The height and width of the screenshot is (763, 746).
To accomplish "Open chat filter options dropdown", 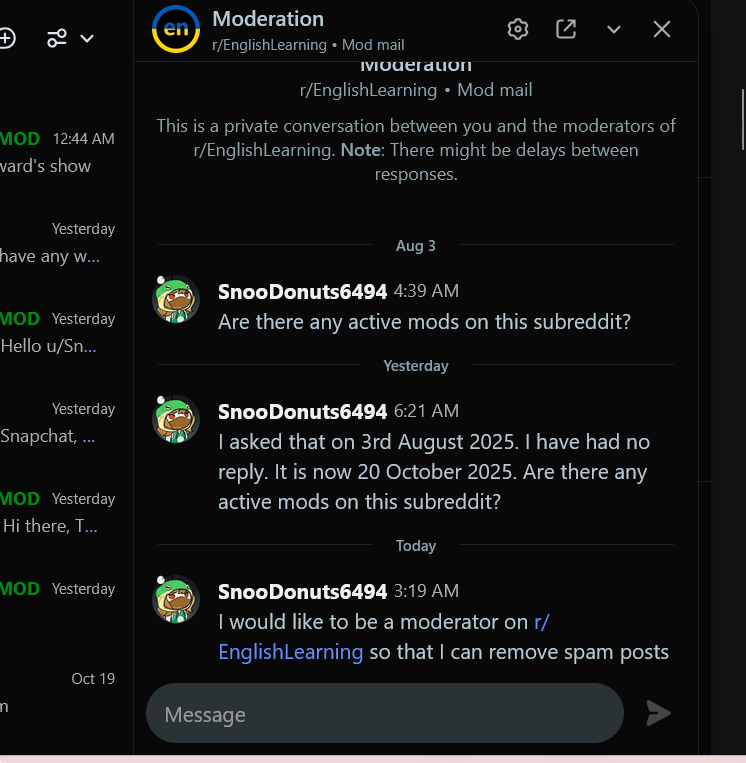I will tap(69, 38).
